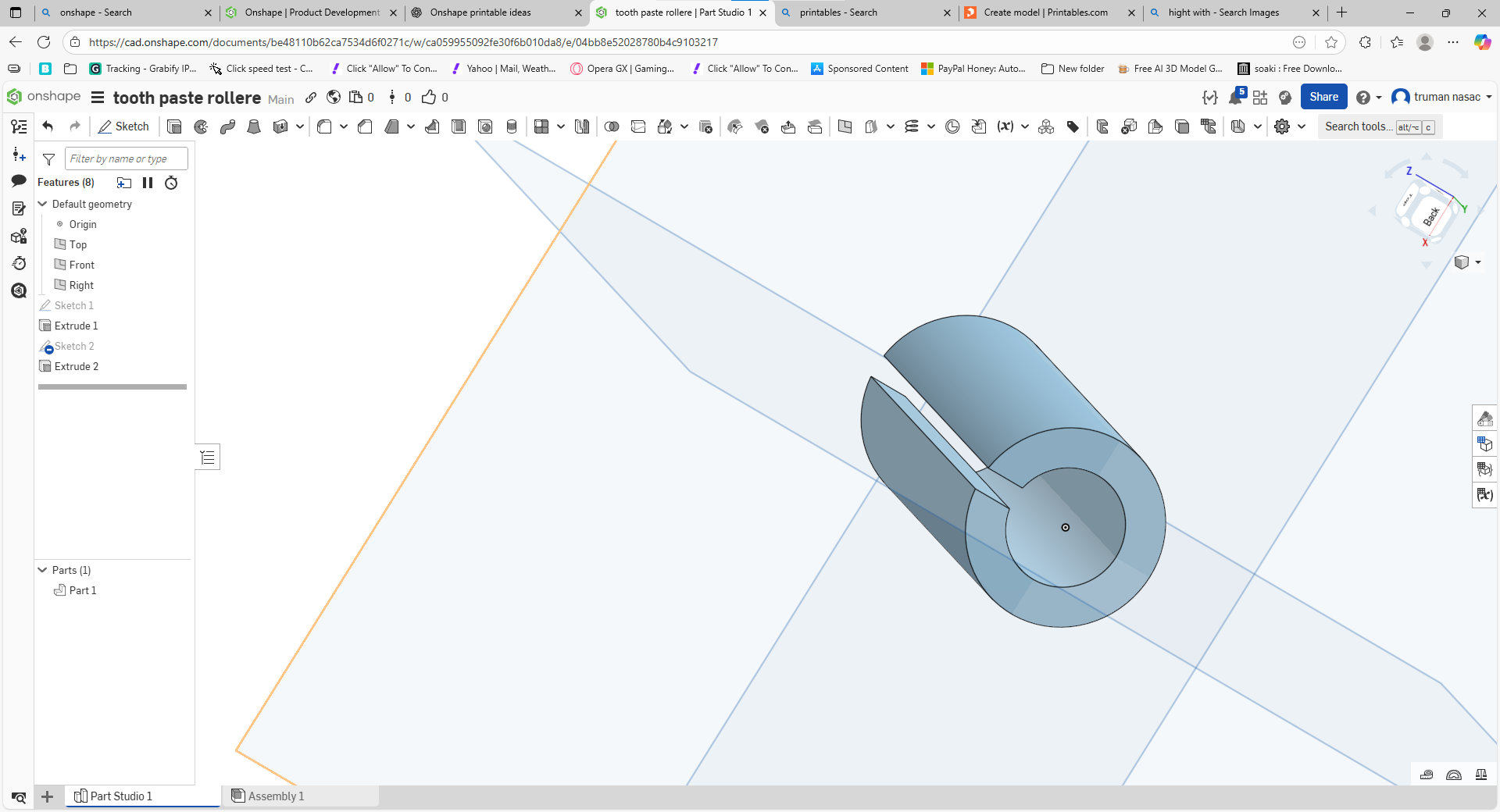
Task: Open the Linear pattern dropdown arrow
Action: (561, 126)
